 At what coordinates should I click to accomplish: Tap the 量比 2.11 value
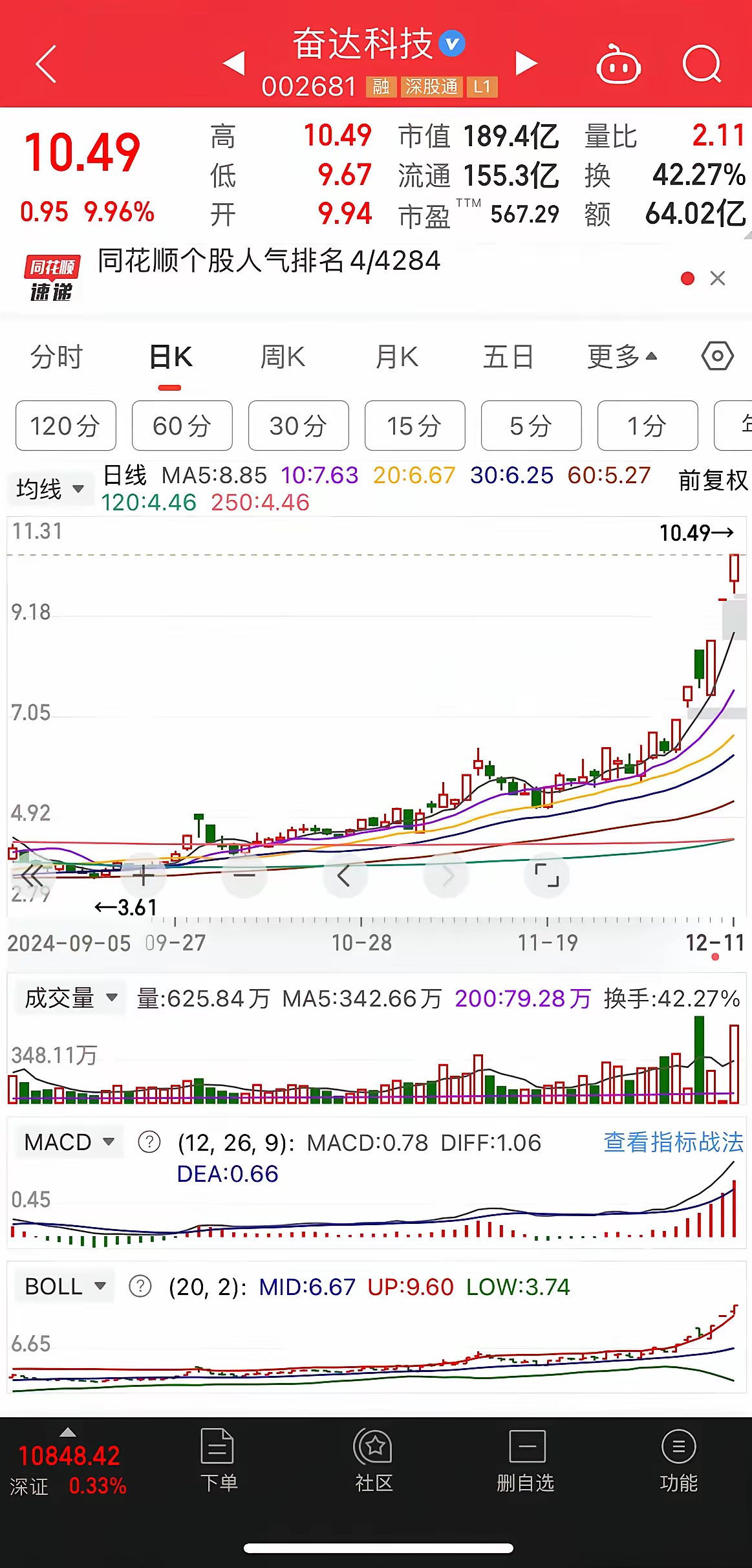coord(718,136)
